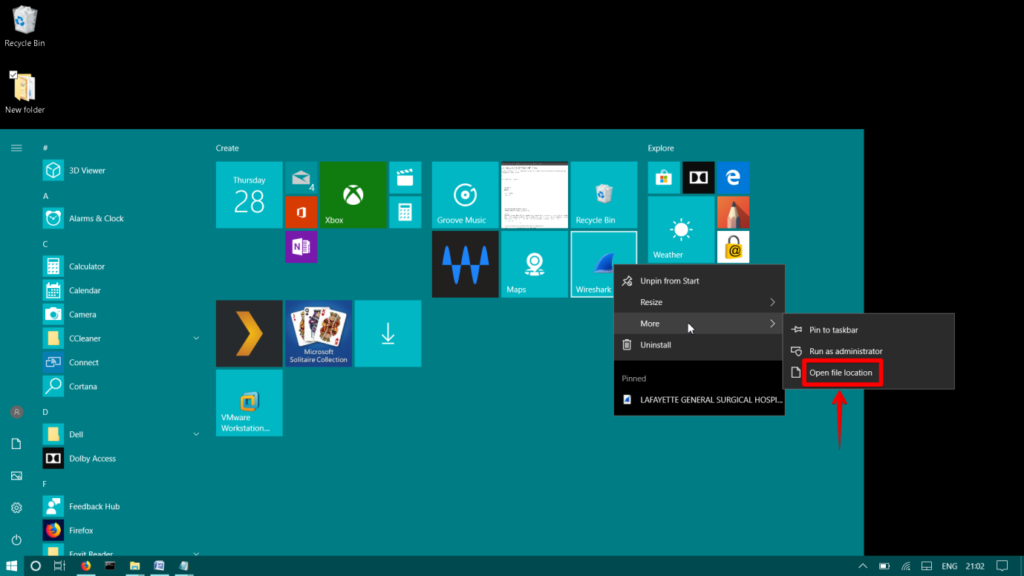Screen dimensions: 1024x576
Task: Open Microsoft Solitaire Collection tile
Action: coord(318,333)
